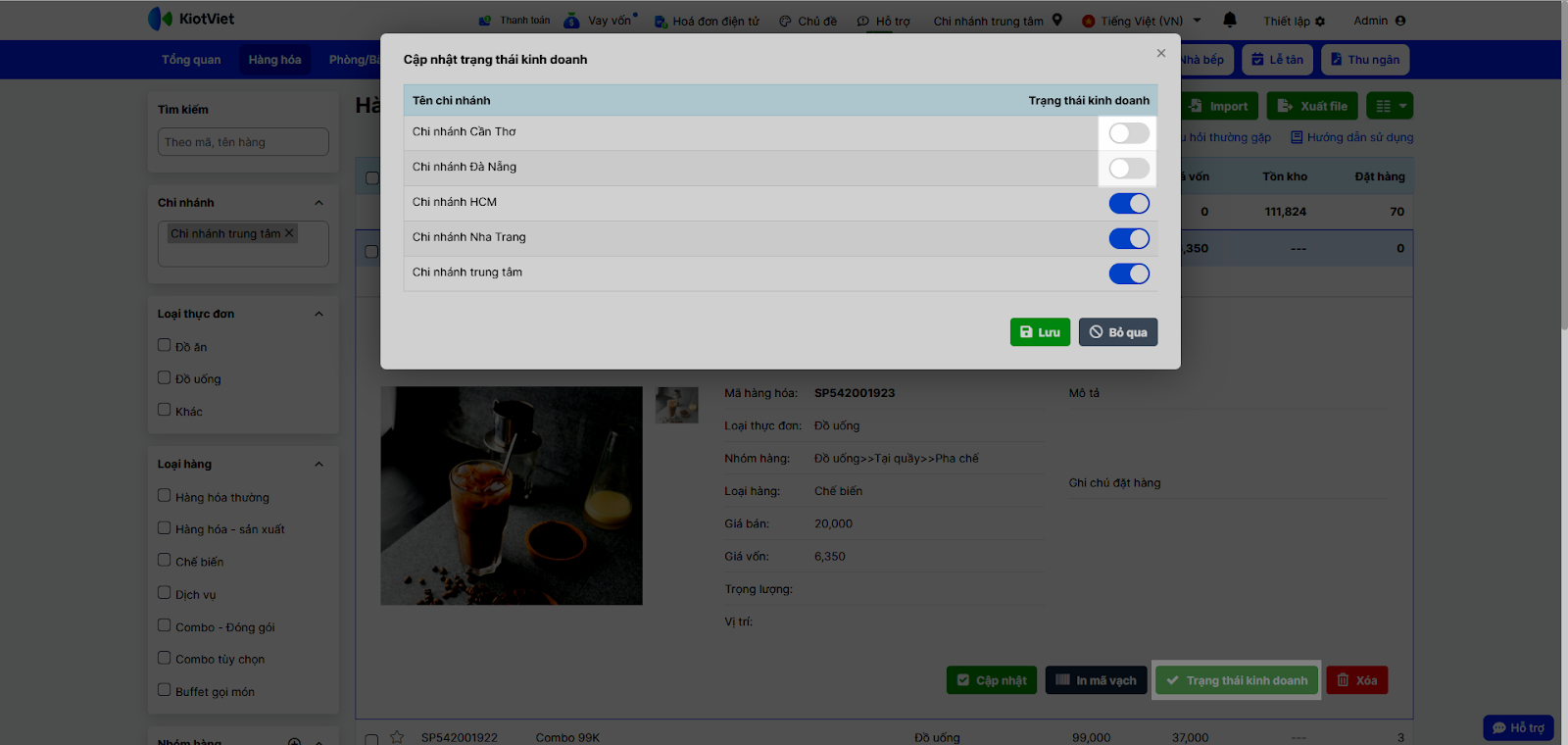Save changes with Lưu button
The image size is (1568, 745).
click(1040, 332)
